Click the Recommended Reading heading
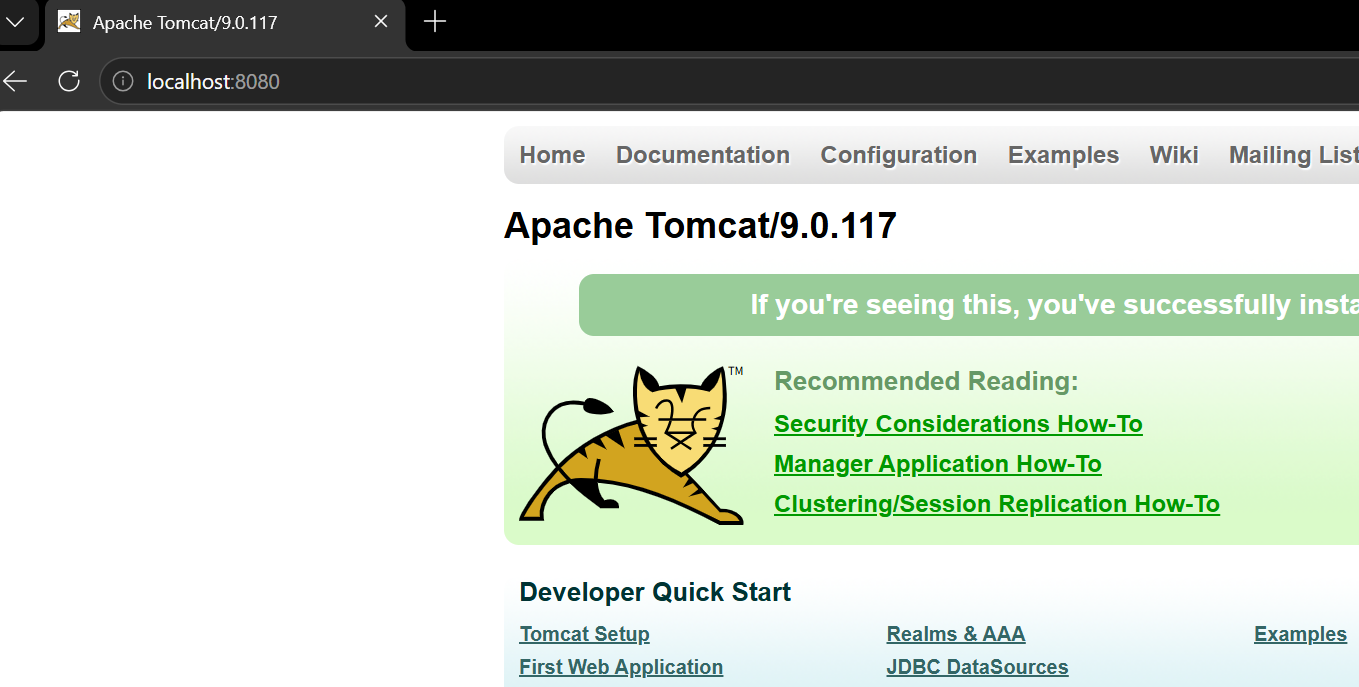 pyautogui.click(x=926, y=381)
